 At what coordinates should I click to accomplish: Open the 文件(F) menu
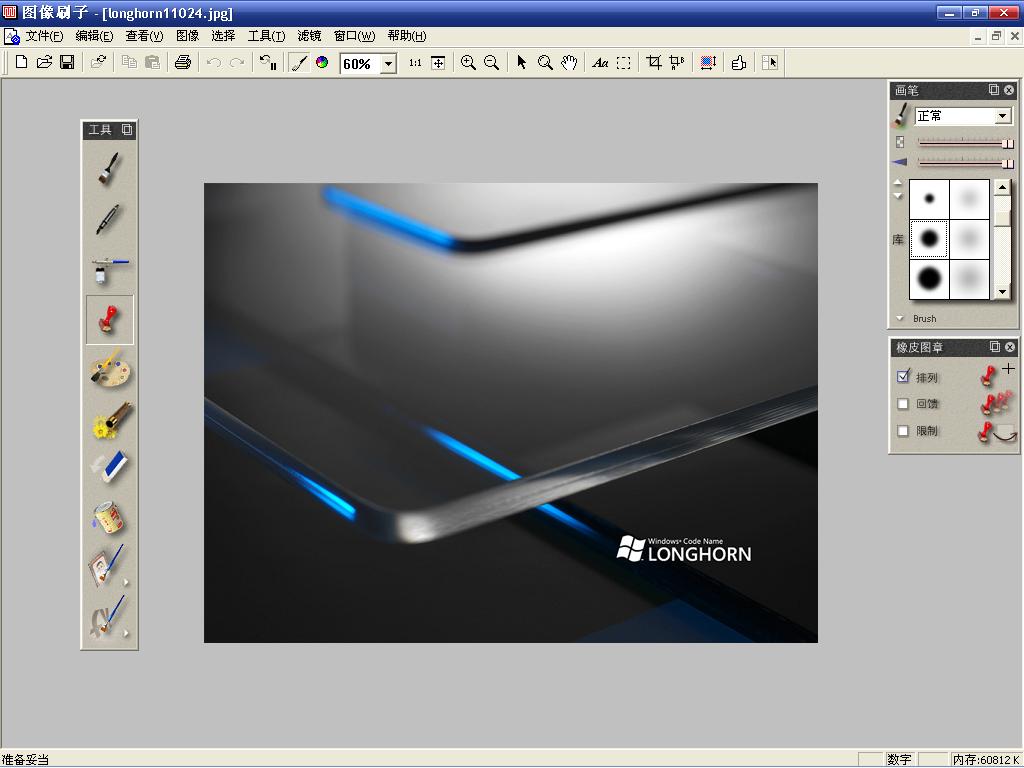[44, 36]
